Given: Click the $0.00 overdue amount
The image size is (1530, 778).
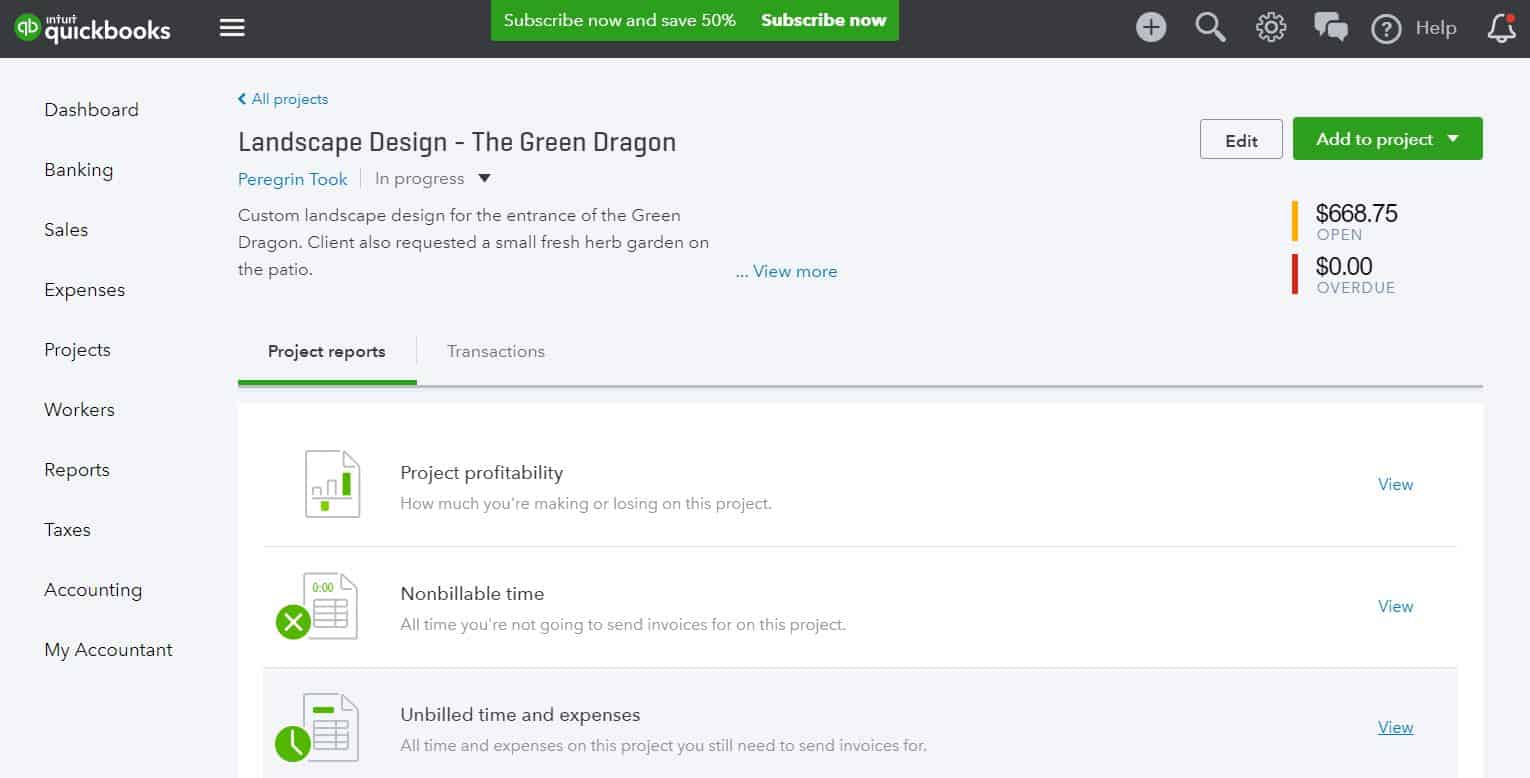Looking at the screenshot, I should pyautogui.click(x=1344, y=266).
